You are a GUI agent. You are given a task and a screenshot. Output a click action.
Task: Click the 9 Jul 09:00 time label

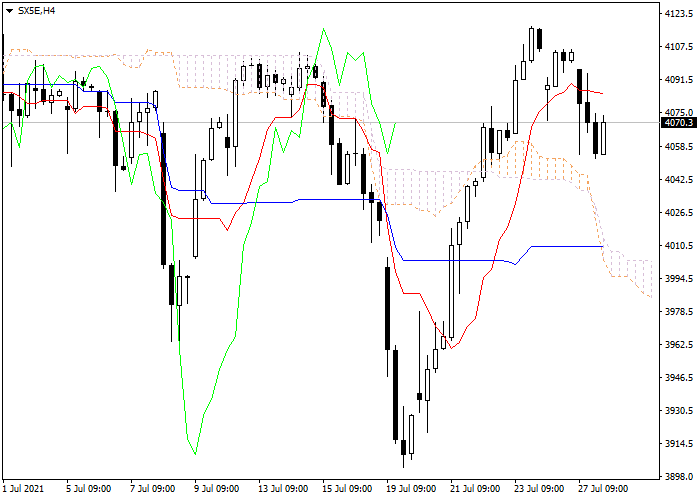pos(217,488)
